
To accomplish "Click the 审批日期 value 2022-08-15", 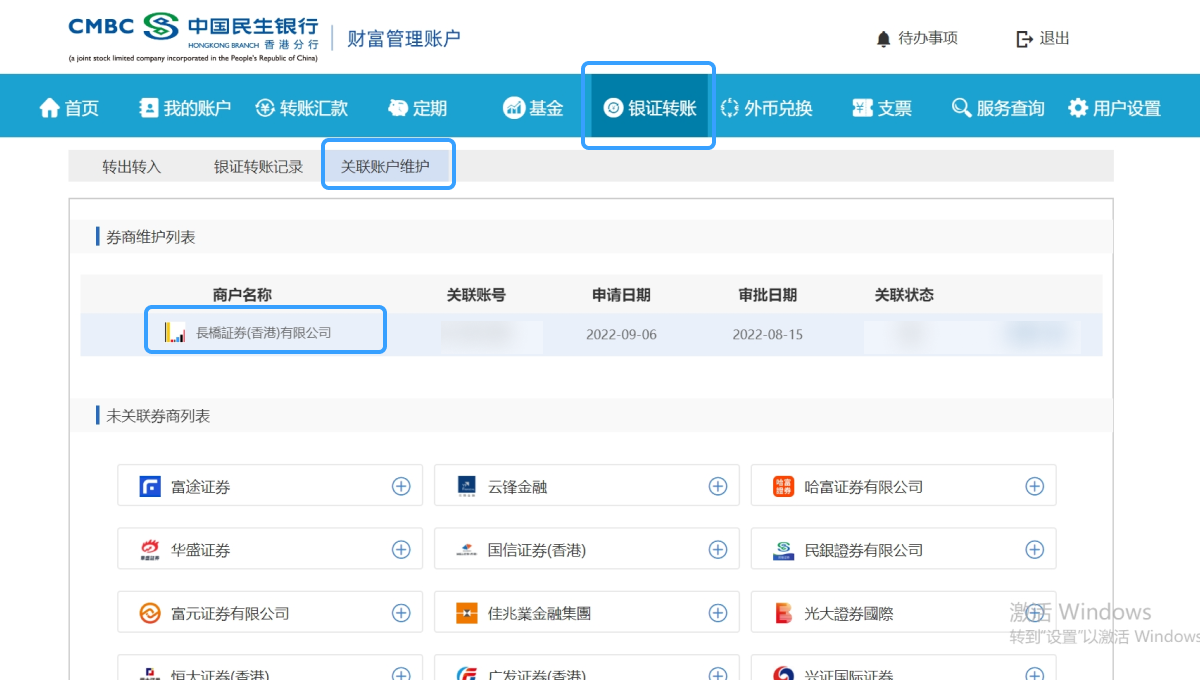I will (x=768, y=334).
